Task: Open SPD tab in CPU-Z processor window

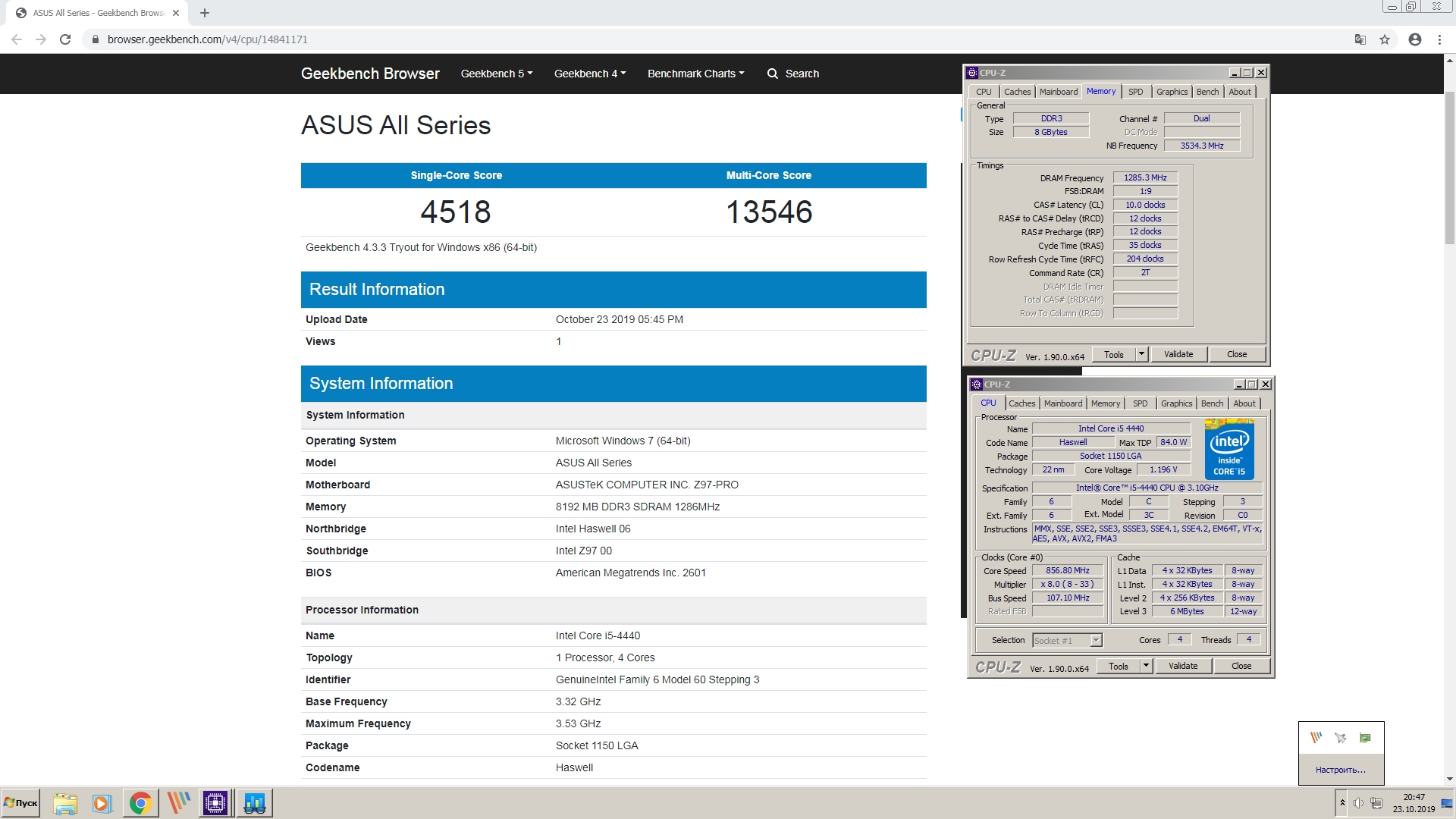Action: click(x=1140, y=403)
